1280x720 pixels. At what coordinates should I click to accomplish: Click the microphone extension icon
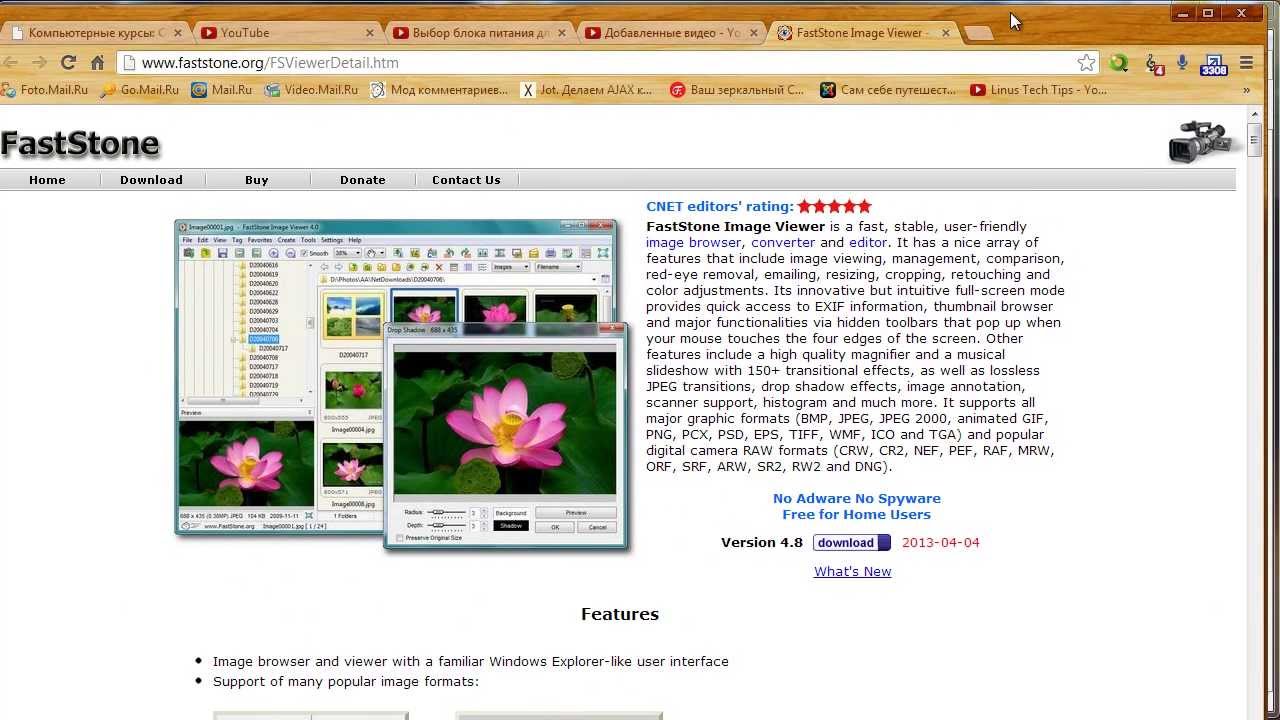[x=1182, y=62]
